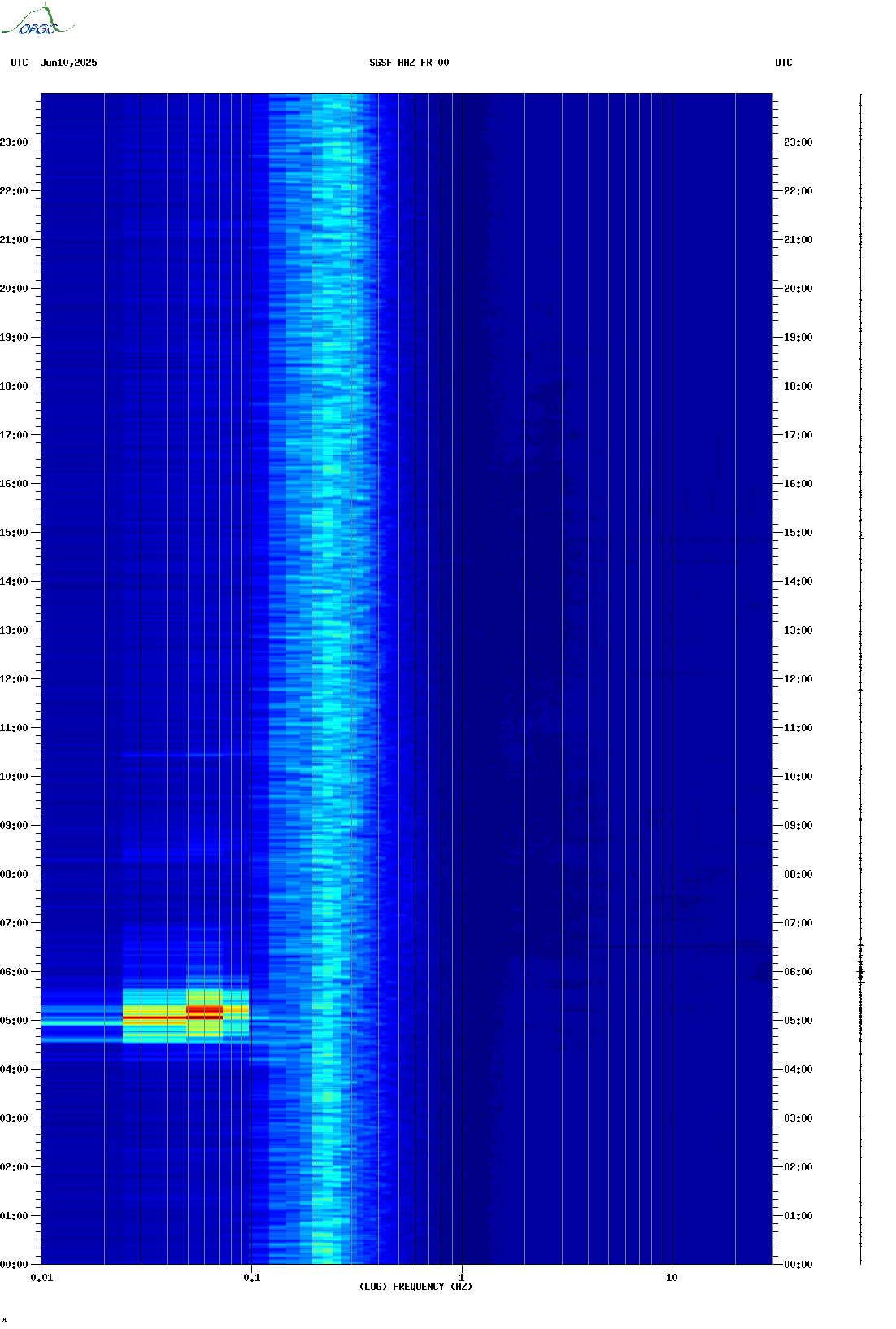
Task: Click the left axis '12:00' label
Action: coord(14,679)
